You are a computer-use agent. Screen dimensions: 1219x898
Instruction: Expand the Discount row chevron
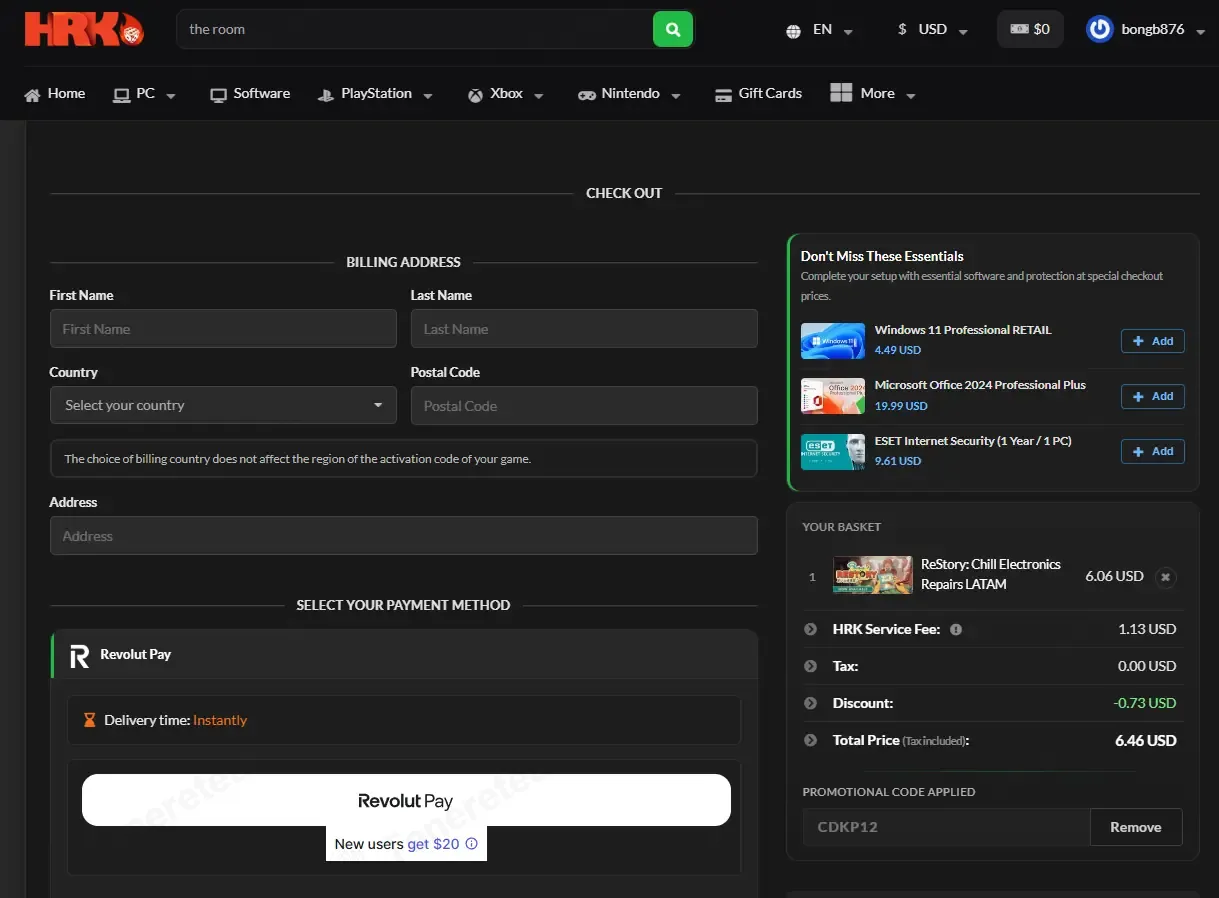(x=811, y=703)
